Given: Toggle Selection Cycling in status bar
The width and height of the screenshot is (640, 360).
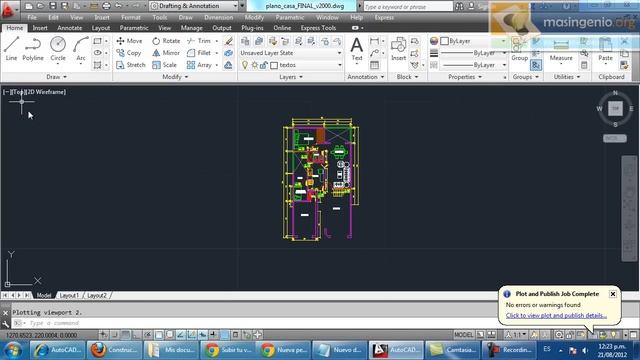Looking at the screenshot, I should click(x=247, y=335).
